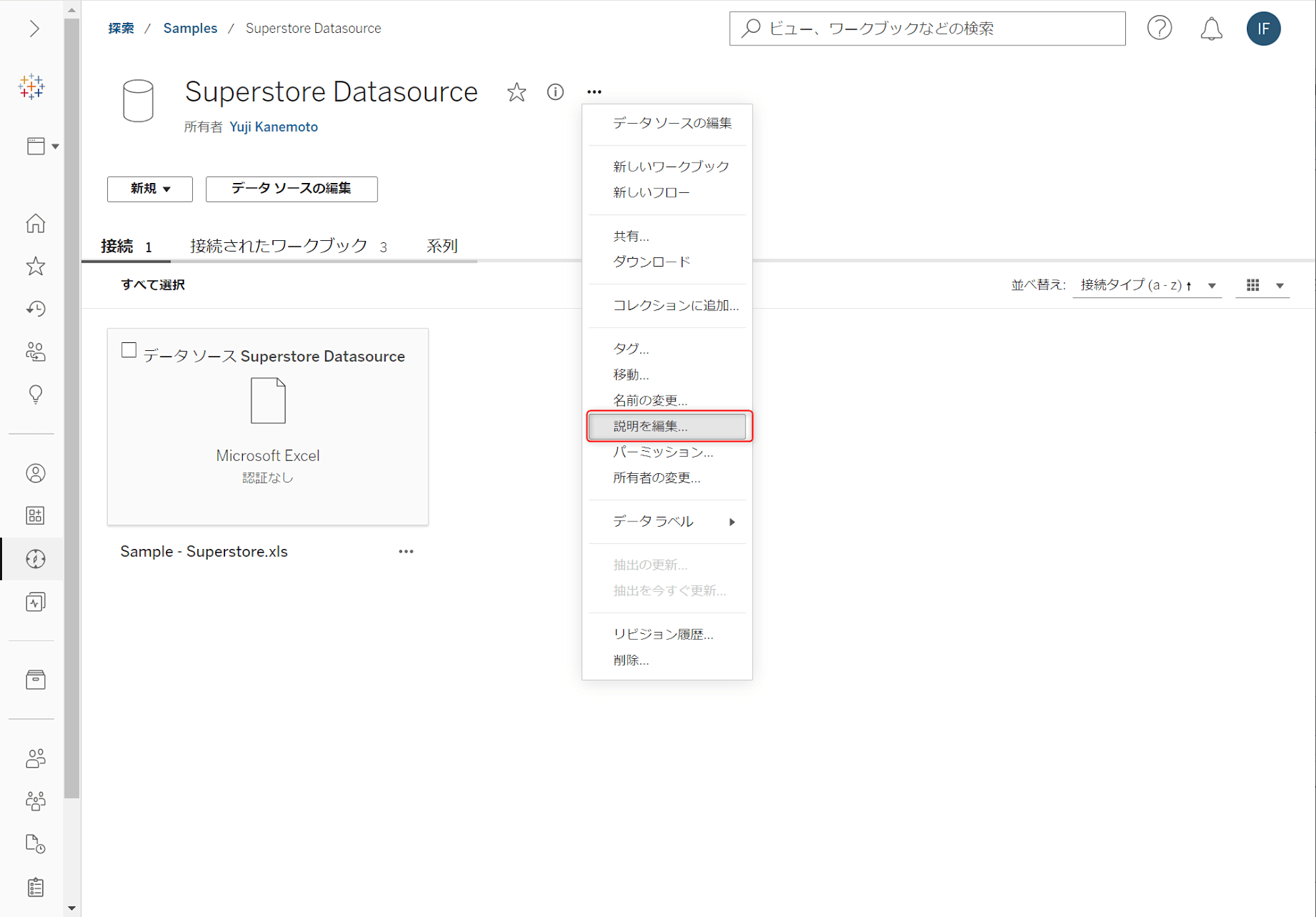This screenshot has width=1316, height=917.
Task: Click the Tableau logo icon
Action: [x=32, y=87]
